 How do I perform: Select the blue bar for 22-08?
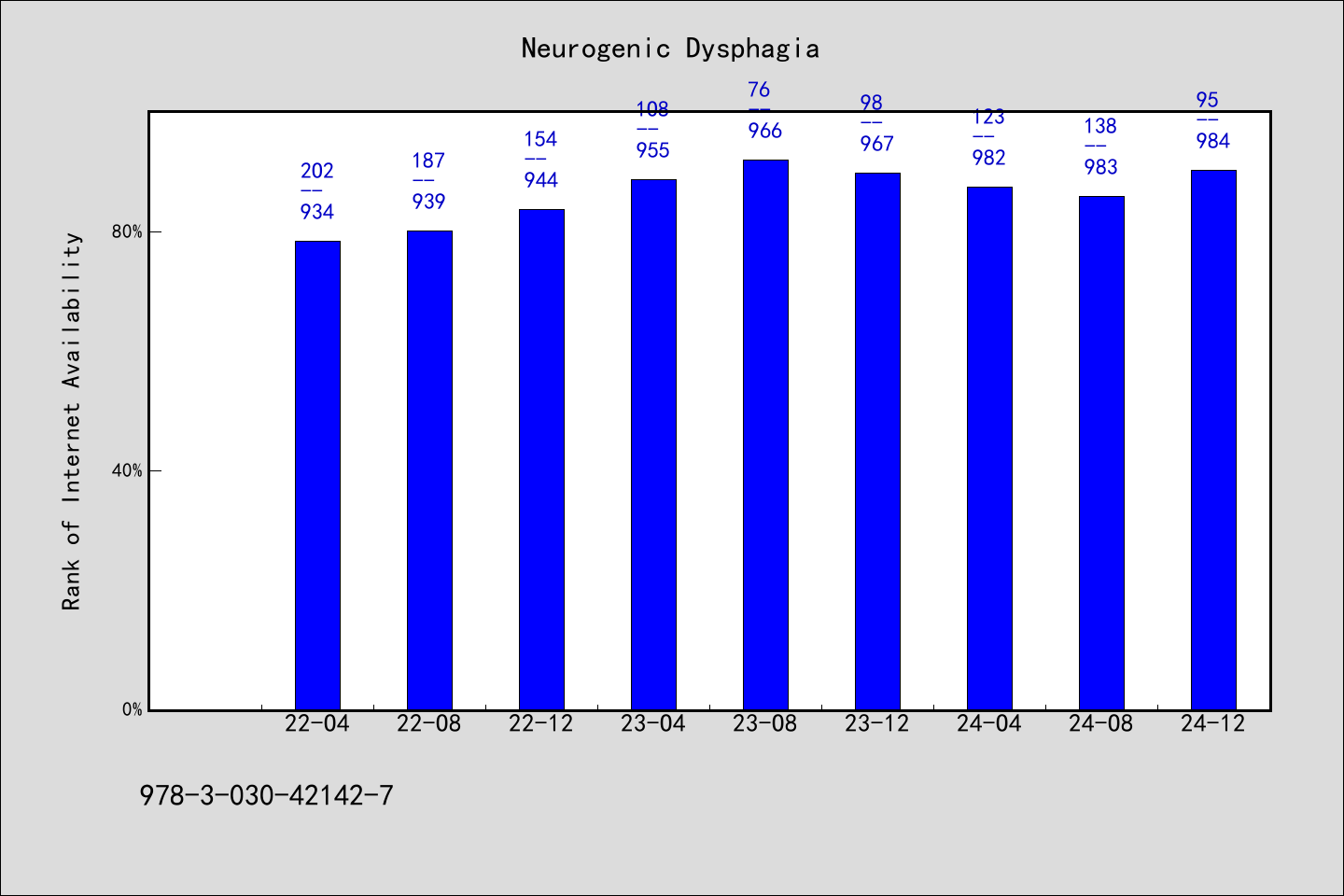coord(429,470)
